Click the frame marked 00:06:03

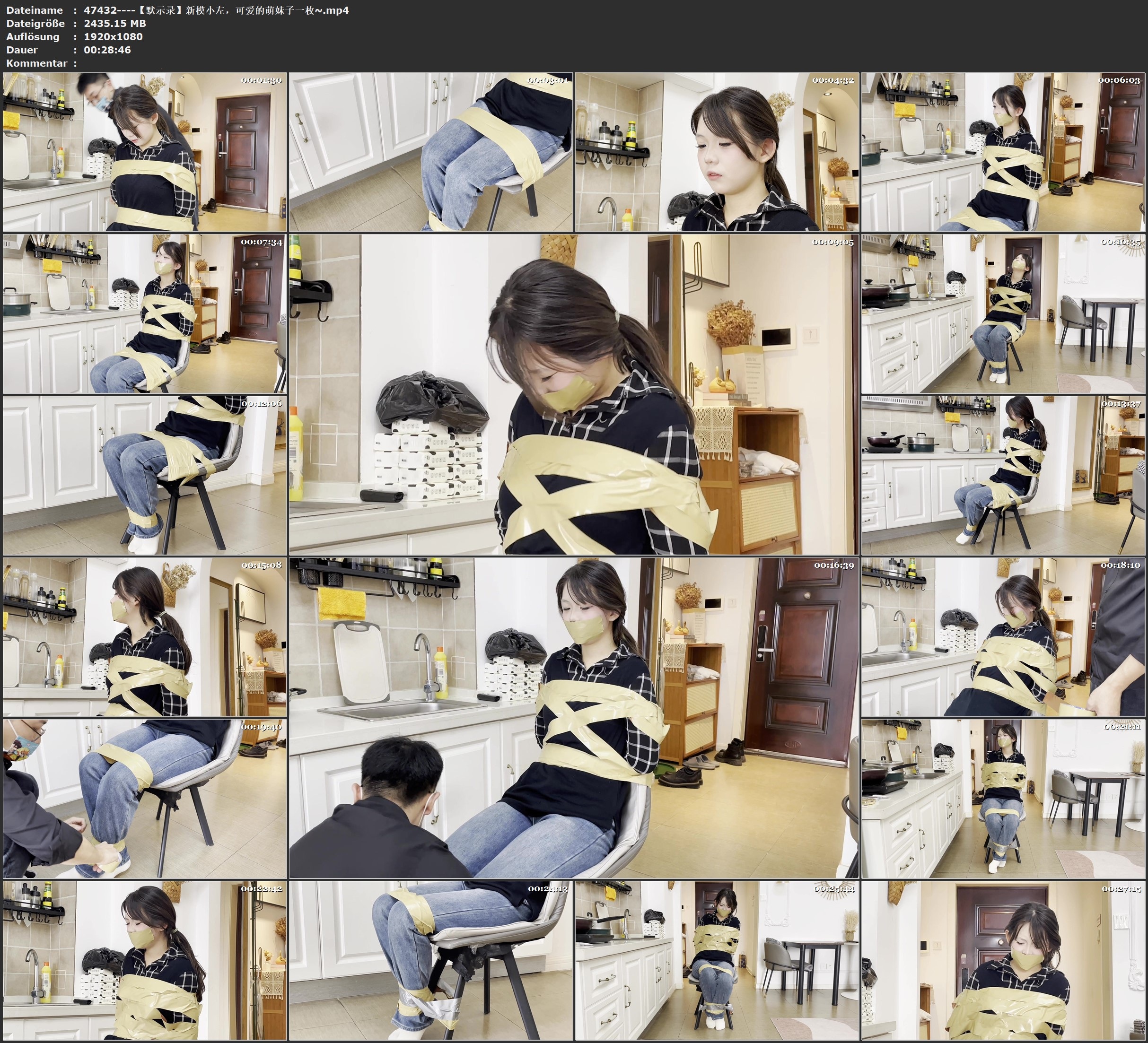1003,151
